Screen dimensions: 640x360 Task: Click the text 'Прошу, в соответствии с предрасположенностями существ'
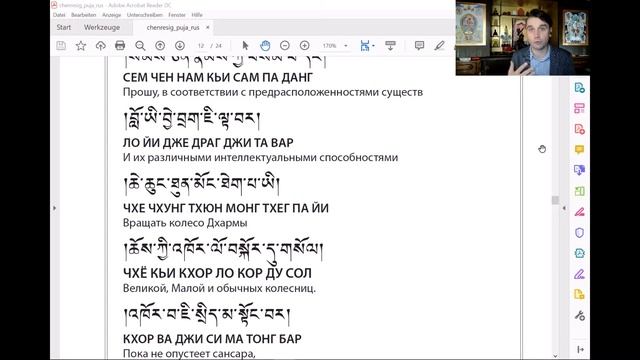pyautogui.click(x=273, y=92)
